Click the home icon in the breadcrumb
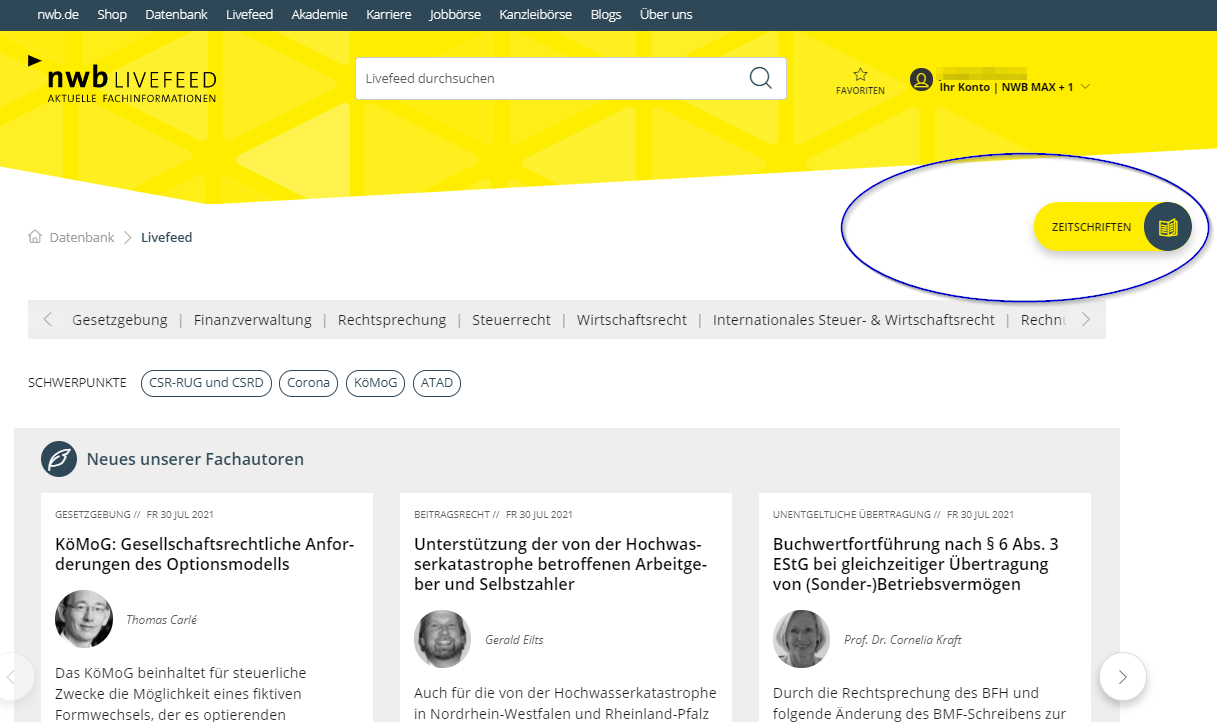 (x=35, y=237)
